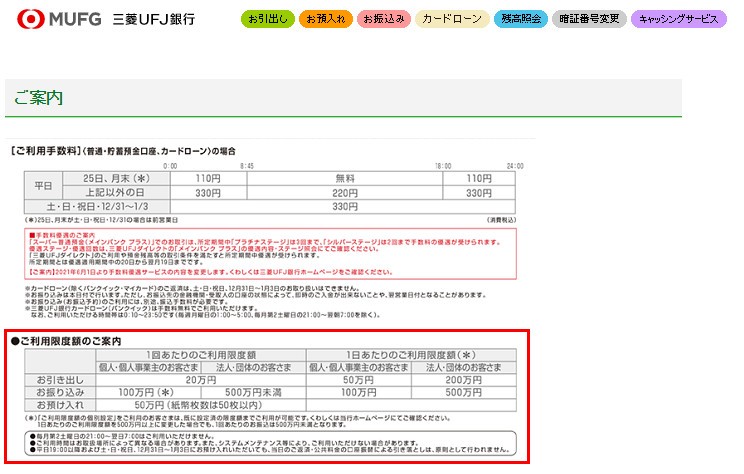Select the お引き出し row label
Screen dimensions: 744x474
60,380
